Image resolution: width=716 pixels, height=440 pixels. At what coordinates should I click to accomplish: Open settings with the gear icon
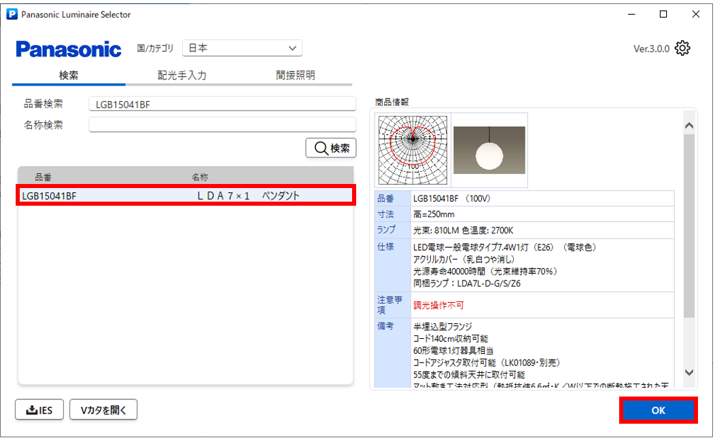click(x=683, y=48)
